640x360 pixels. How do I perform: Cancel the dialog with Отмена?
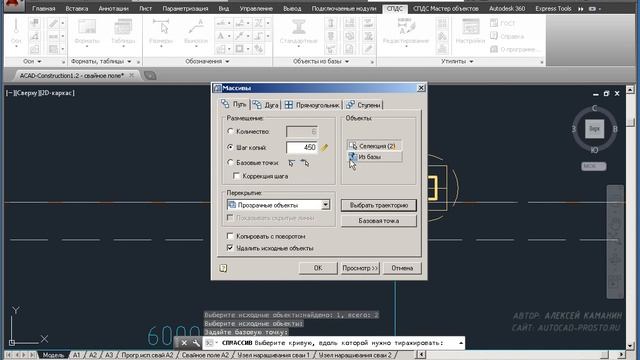click(402, 268)
